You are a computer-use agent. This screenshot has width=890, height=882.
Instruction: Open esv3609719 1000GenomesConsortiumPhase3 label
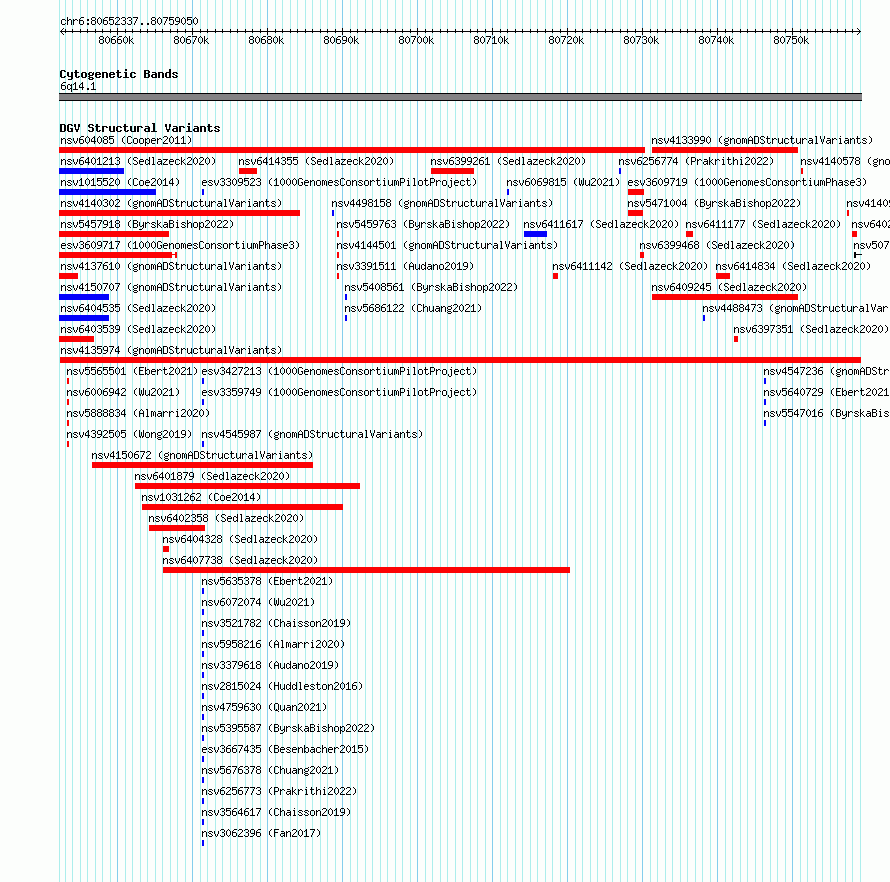747,182
